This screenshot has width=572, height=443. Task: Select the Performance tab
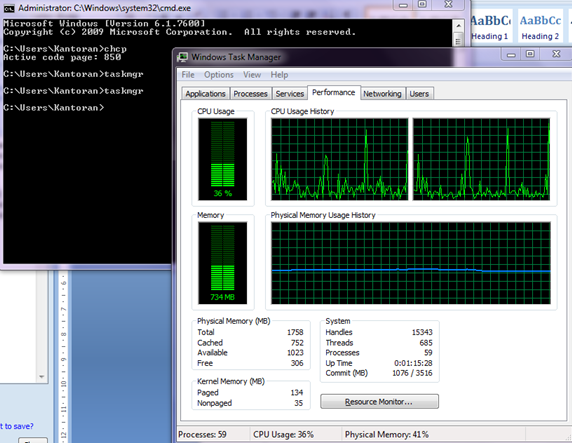(x=333, y=93)
